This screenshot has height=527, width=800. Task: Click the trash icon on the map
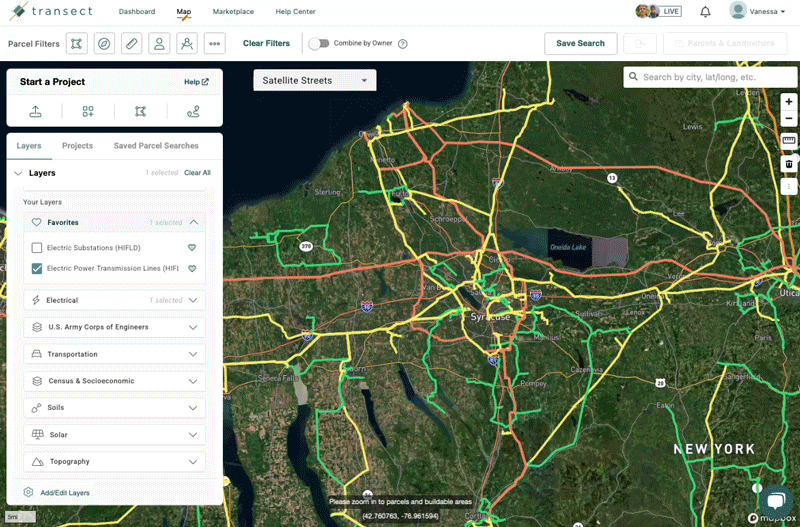coord(788,164)
